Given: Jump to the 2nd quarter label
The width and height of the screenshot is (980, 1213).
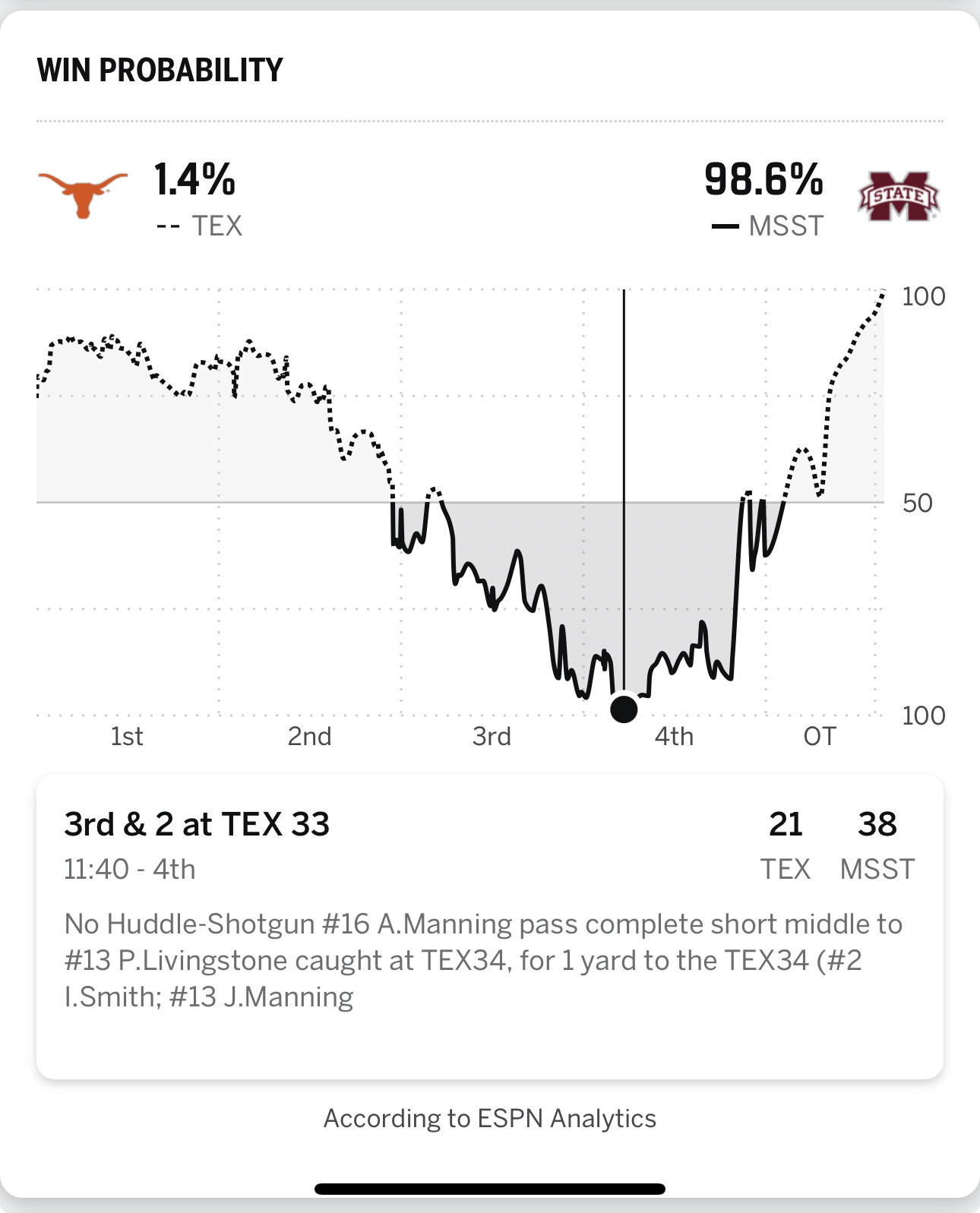Looking at the screenshot, I should [309, 737].
